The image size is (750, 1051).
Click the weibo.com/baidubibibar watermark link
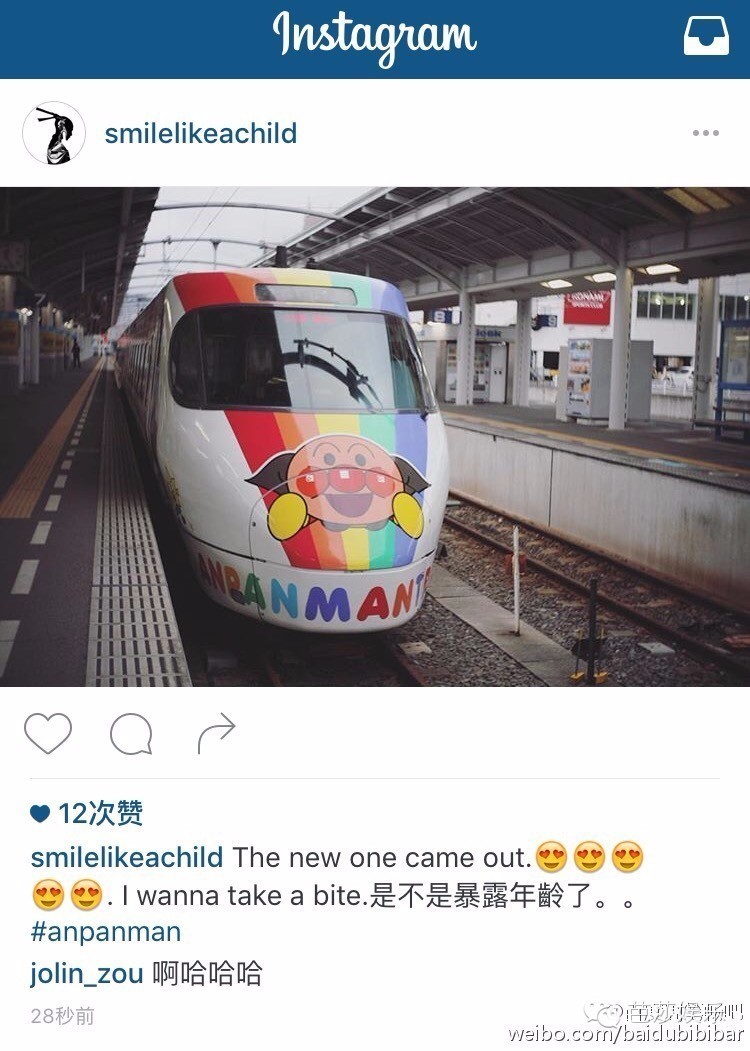click(x=626, y=1033)
